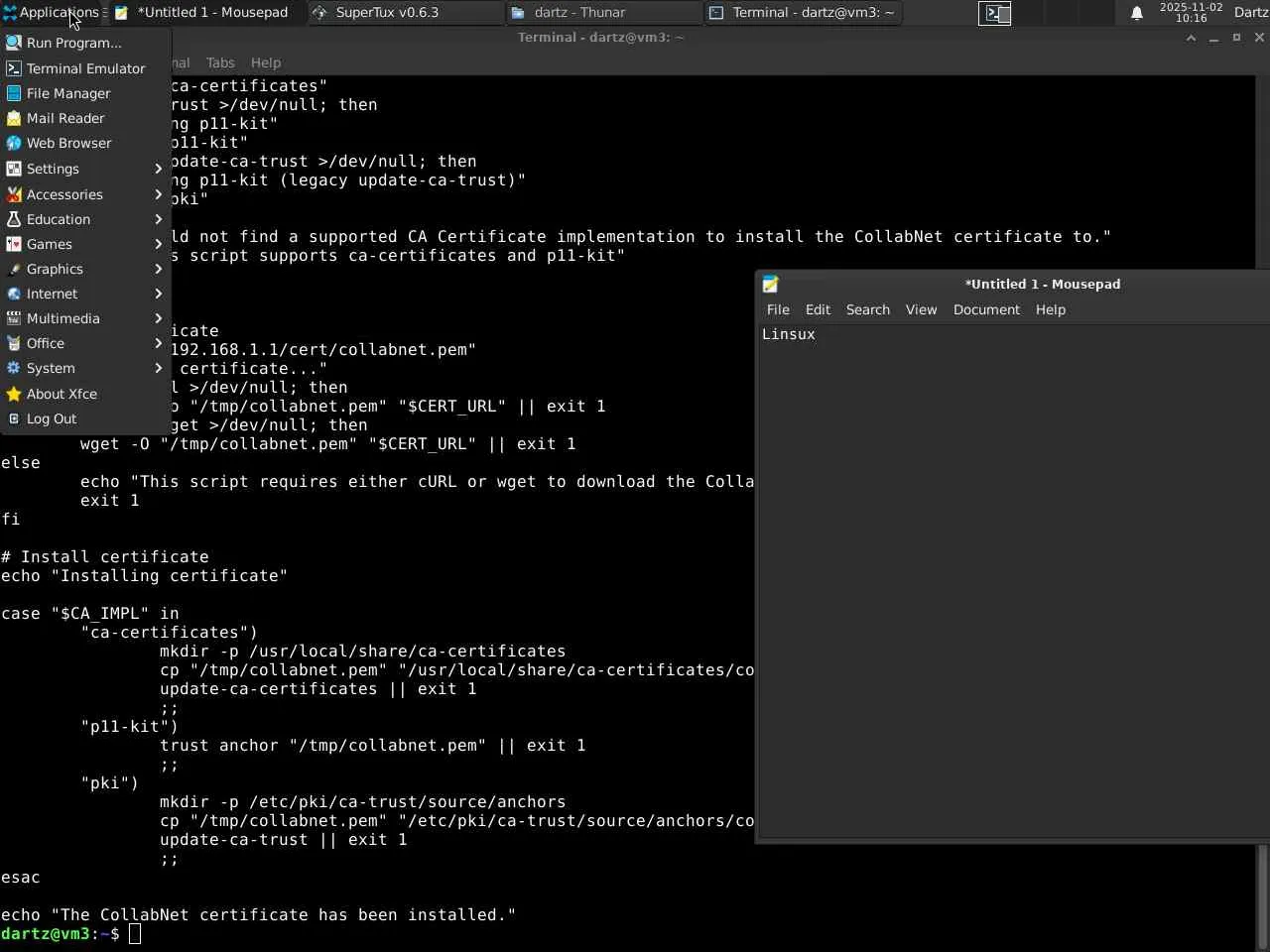Click the SuperTux icon in the taskbar
The image size is (1270, 952).
319,13
